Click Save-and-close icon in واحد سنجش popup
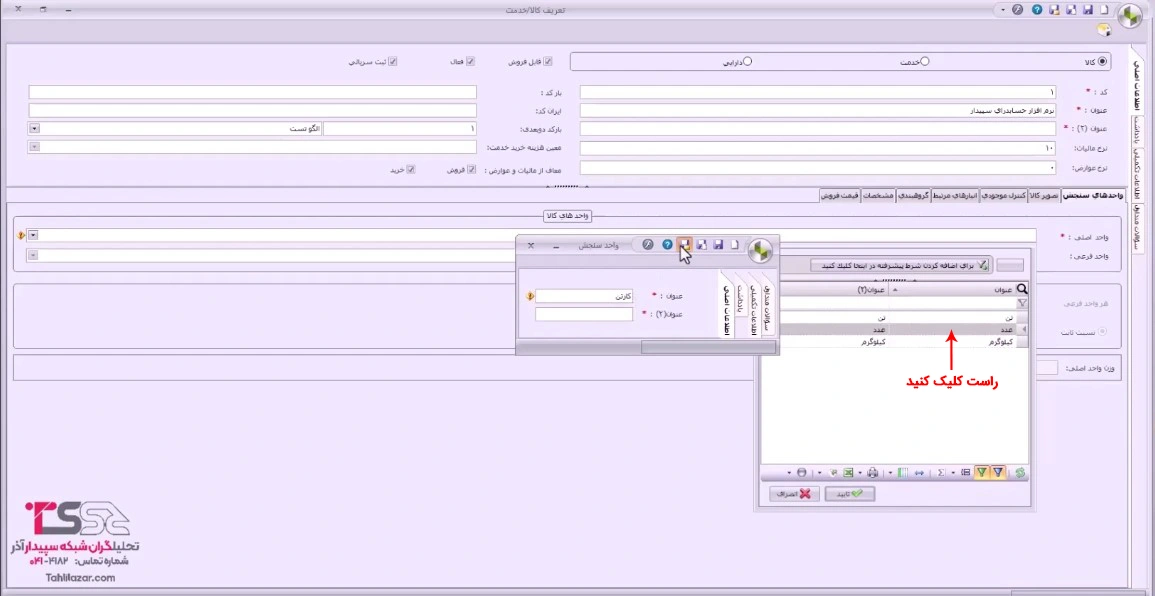The height and width of the screenshot is (596, 1155). pos(685,244)
